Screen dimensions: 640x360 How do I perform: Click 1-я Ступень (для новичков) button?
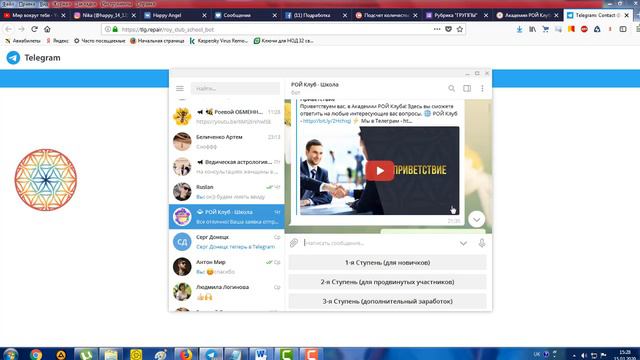pos(387,262)
